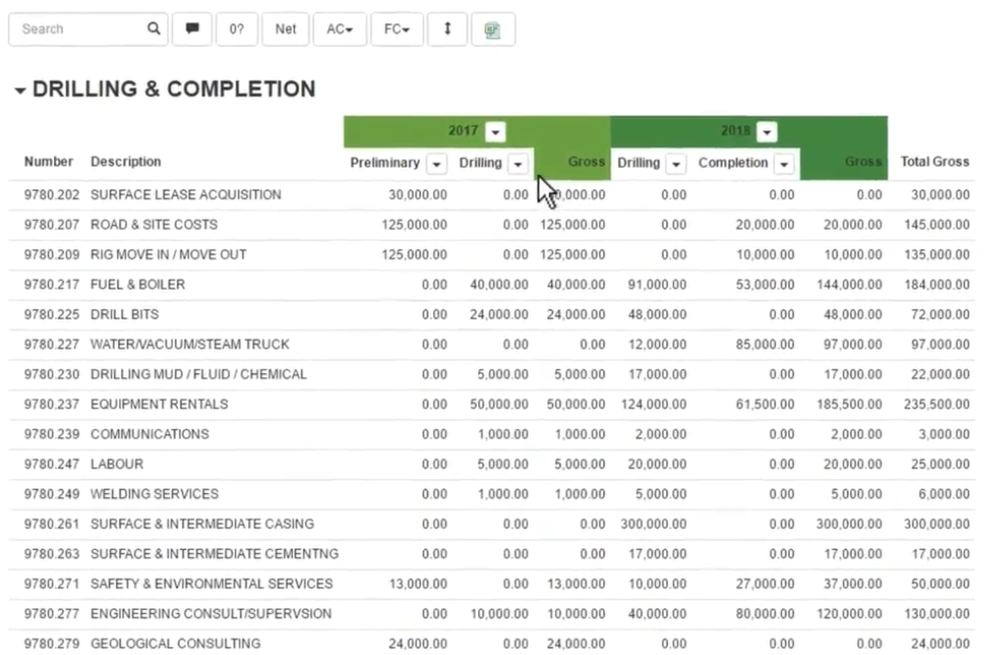Image resolution: width=1000 pixels, height=655 pixels.
Task: Select SURFACE LEASE ACQUISITION description
Action: pyautogui.click(x=186, y=195)
